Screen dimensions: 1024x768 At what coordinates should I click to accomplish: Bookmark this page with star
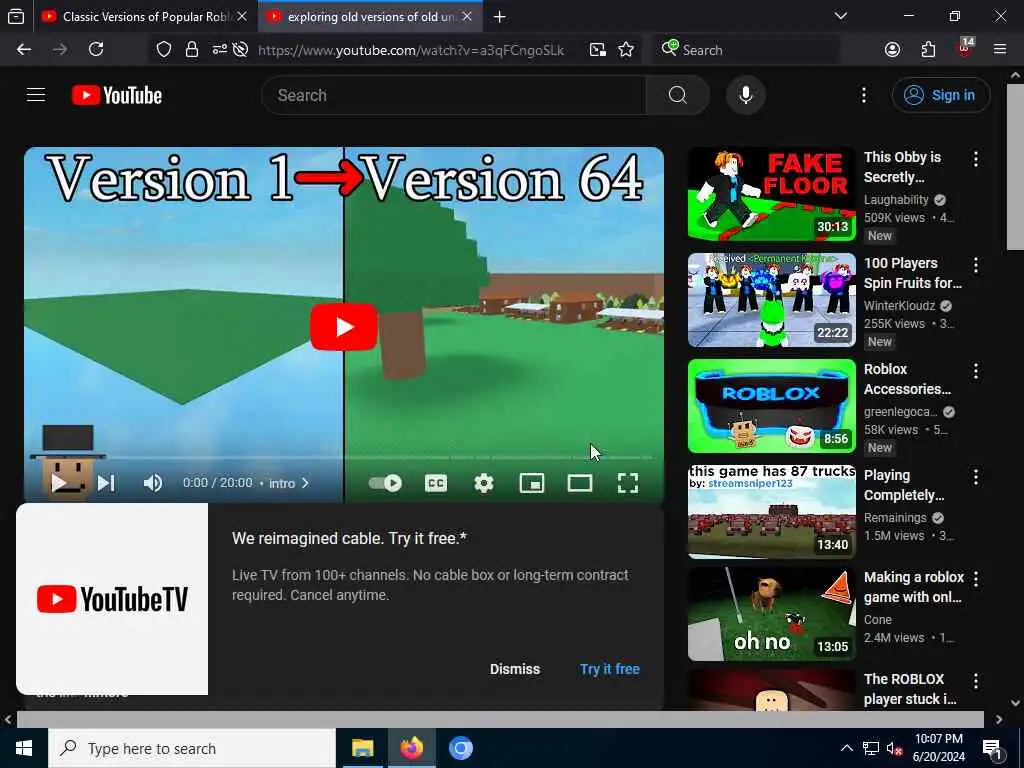626,50
